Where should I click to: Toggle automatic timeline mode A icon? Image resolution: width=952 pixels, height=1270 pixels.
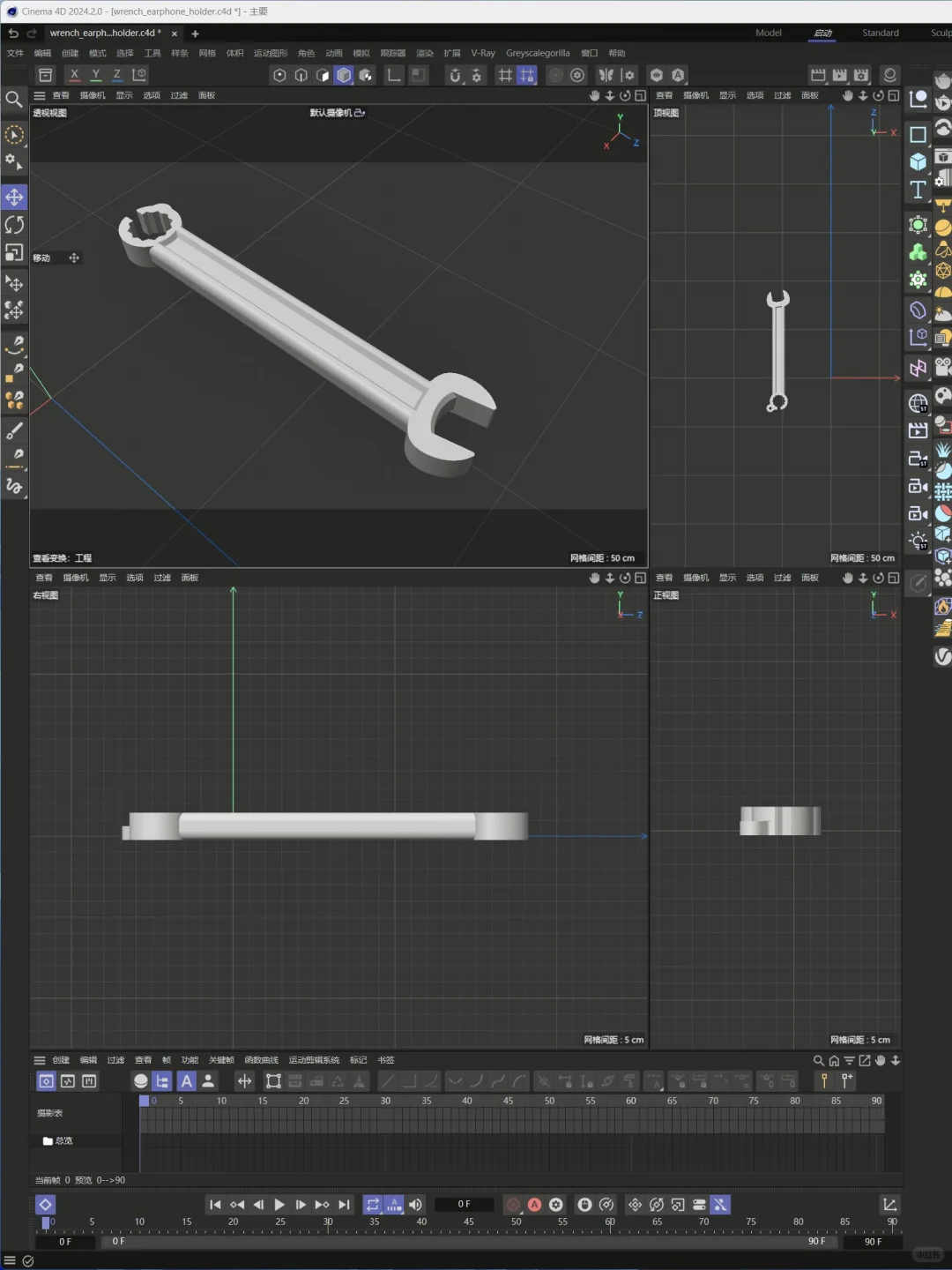click(186, 1081)
